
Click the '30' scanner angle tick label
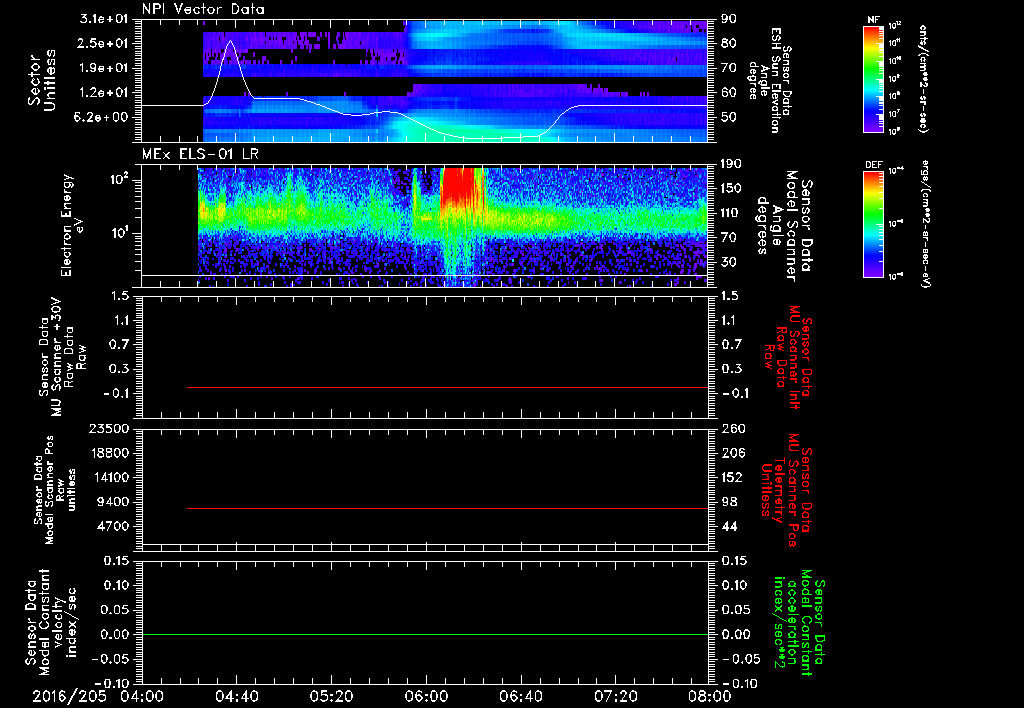tap(728, 262)
